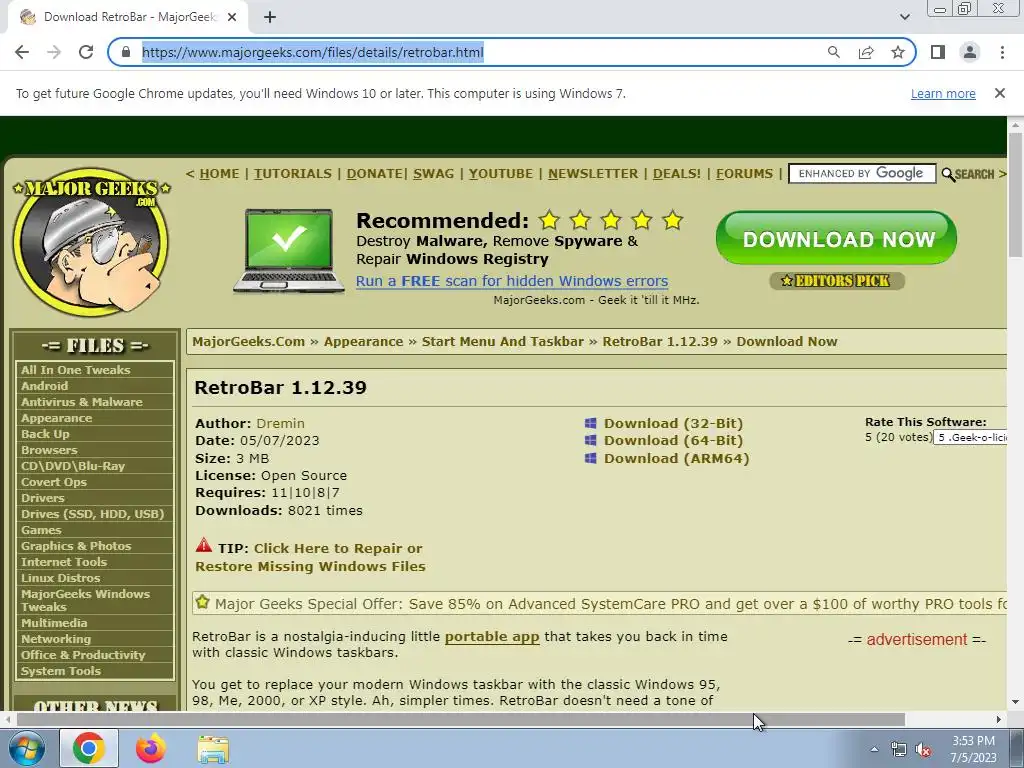This screenshot has height=768, width=1024.
Task: Close the Download RetroBar tab
Action: [231, 17]
